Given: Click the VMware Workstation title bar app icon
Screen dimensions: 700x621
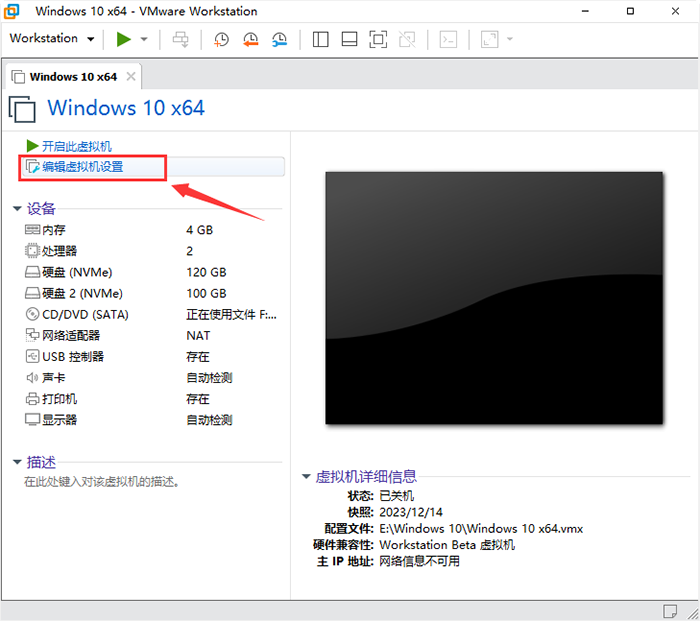Looking at the screenshot, I should [x=11, y=11].
